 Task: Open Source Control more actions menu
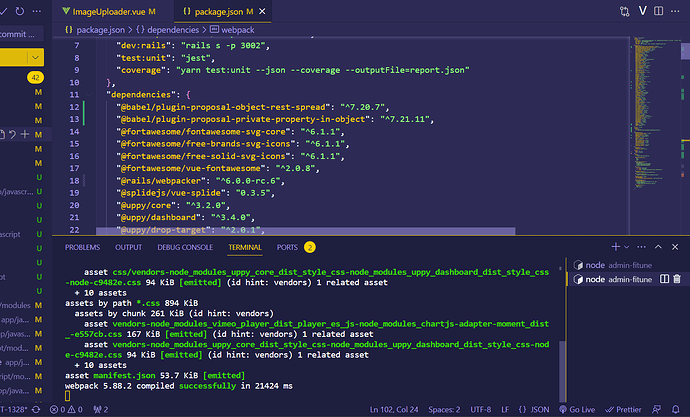coord(37,11)
